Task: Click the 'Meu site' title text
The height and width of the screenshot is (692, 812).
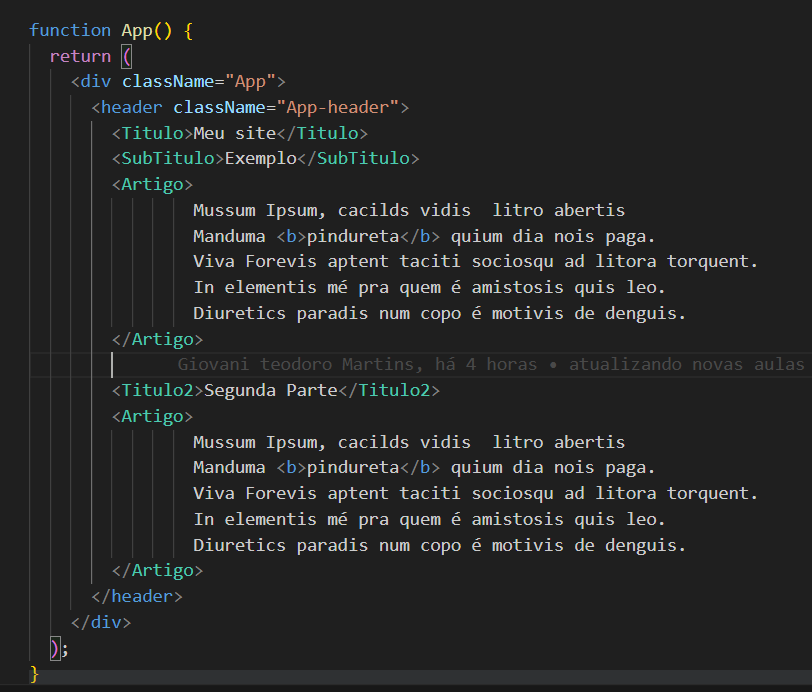Action: coord(235,134)
